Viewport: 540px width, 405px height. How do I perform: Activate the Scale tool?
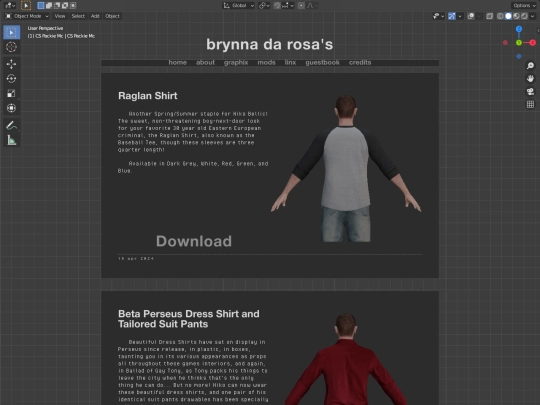pyautogui.click(x=11, y=93)
